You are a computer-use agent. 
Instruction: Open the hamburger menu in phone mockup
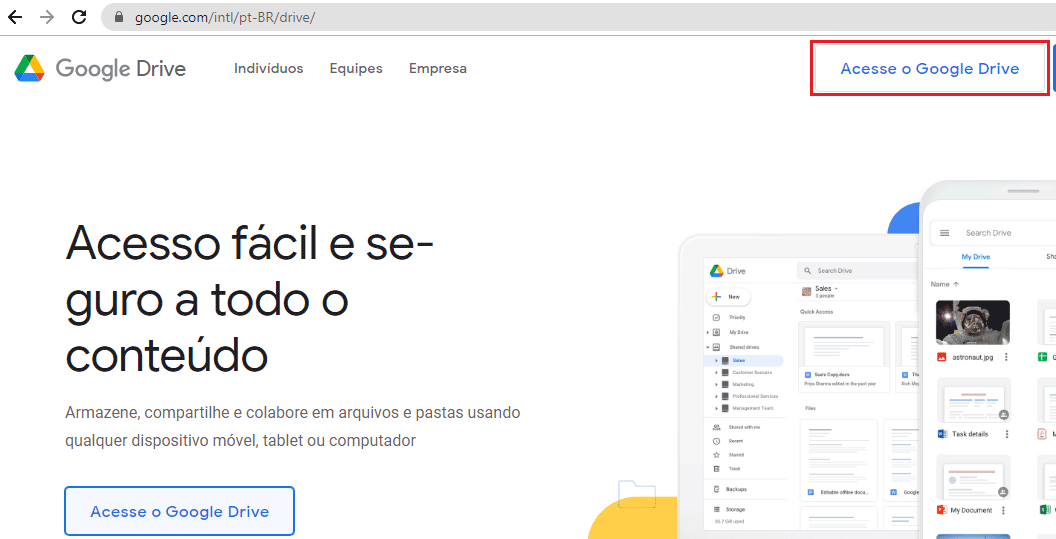[x=944, y=233]
